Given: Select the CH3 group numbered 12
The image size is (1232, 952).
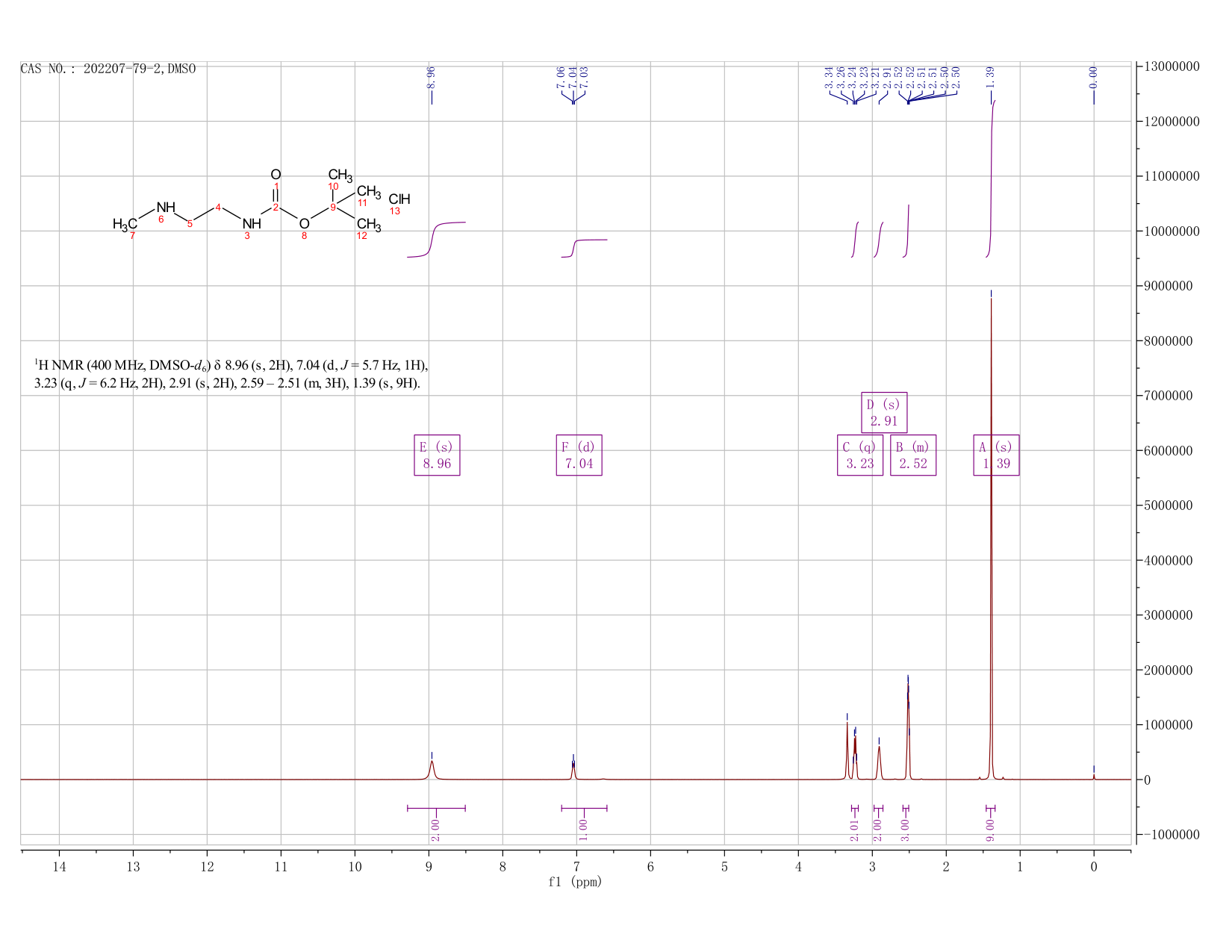Looking at the screenshot, I should click(x=369, y=224).
